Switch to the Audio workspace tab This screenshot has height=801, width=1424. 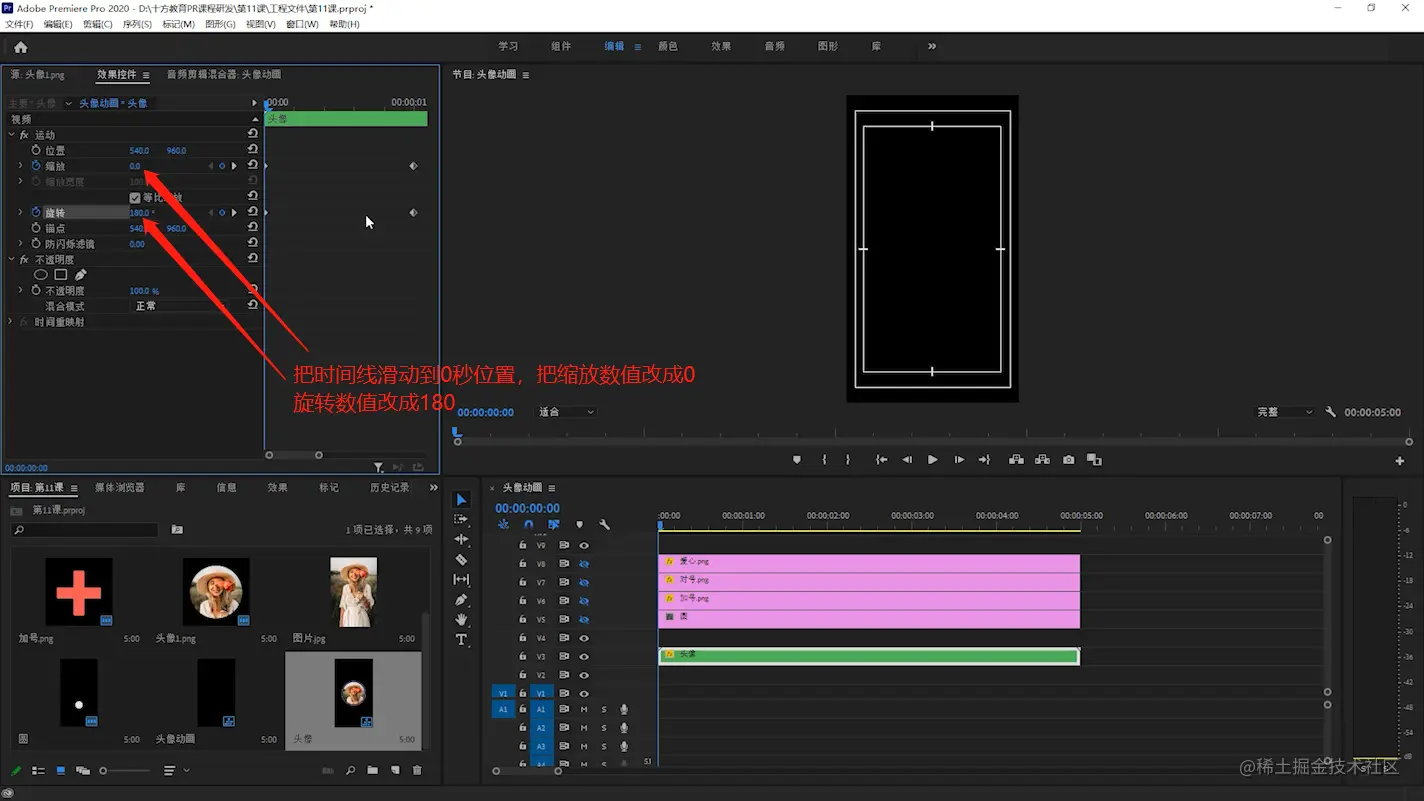[774, 47]
